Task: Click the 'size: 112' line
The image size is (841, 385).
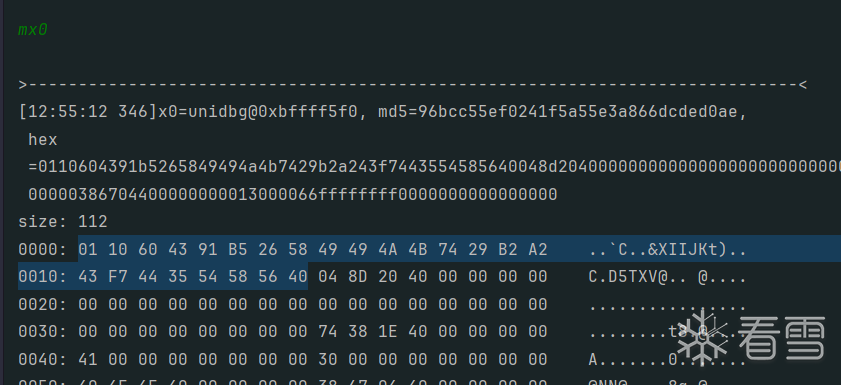Action: pyautogui.click(x=63, y=221)
